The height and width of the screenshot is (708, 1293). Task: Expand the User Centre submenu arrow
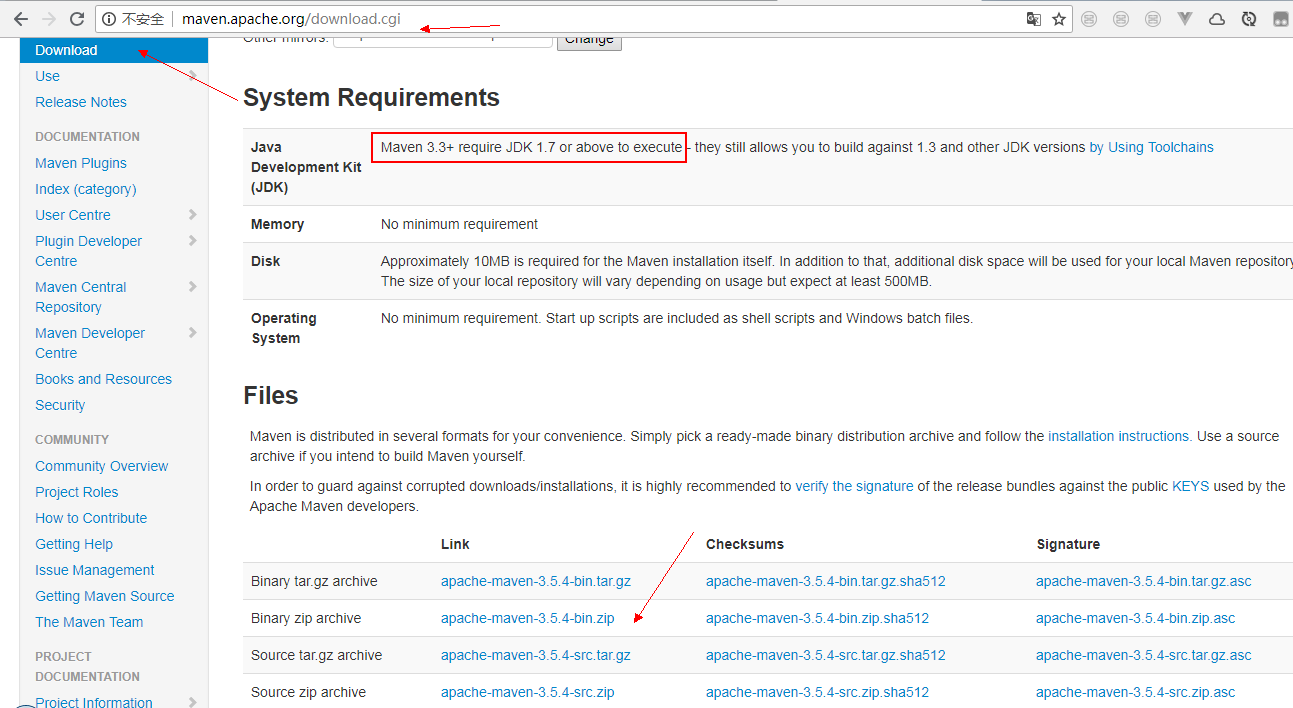click(192, 215)
